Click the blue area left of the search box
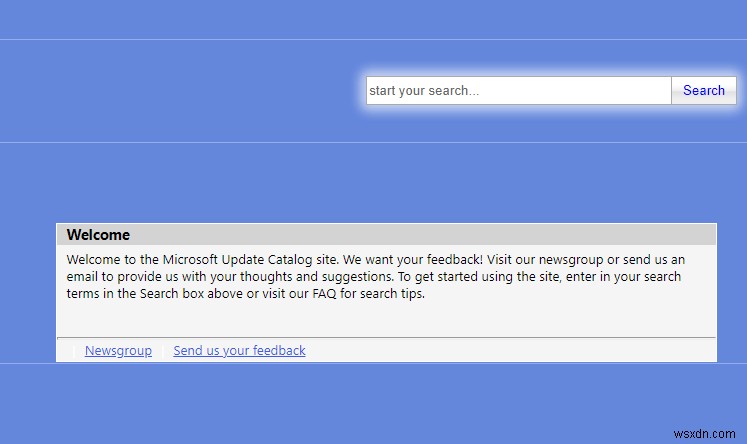The image size is (747, 444). click(180, 91)
